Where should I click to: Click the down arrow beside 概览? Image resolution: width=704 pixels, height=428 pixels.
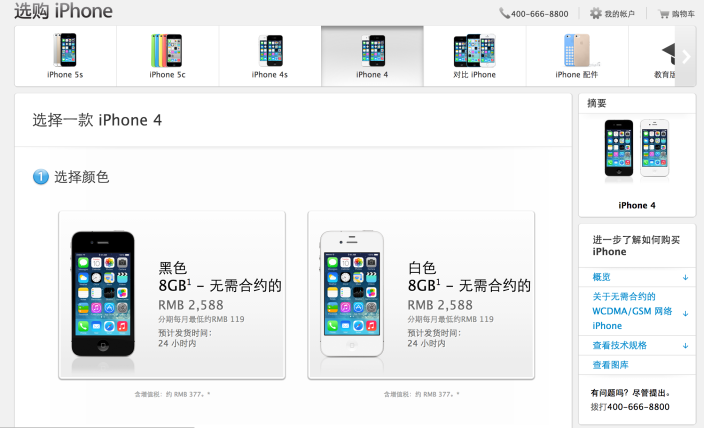[686, 278]
